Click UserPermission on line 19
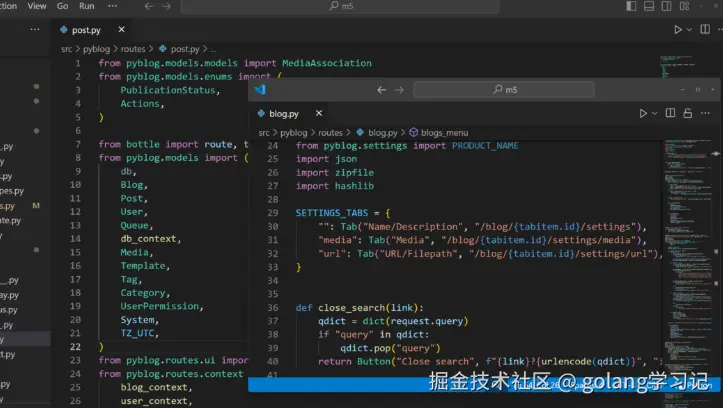 tap(160, 306)
